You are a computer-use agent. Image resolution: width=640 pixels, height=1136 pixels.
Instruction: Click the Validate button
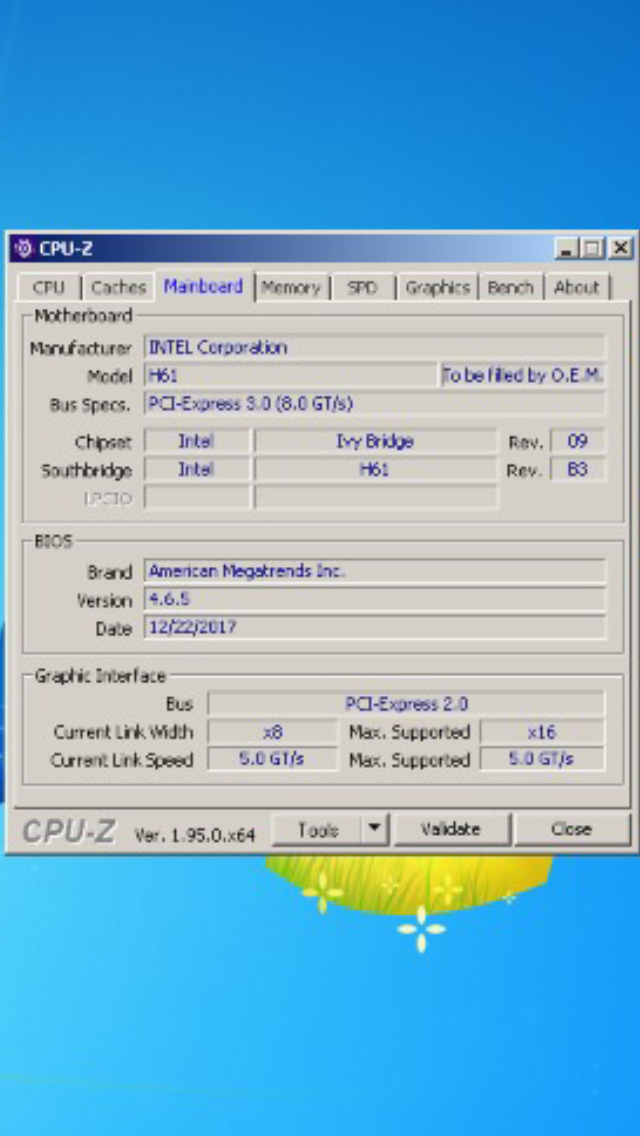point(451,830)
